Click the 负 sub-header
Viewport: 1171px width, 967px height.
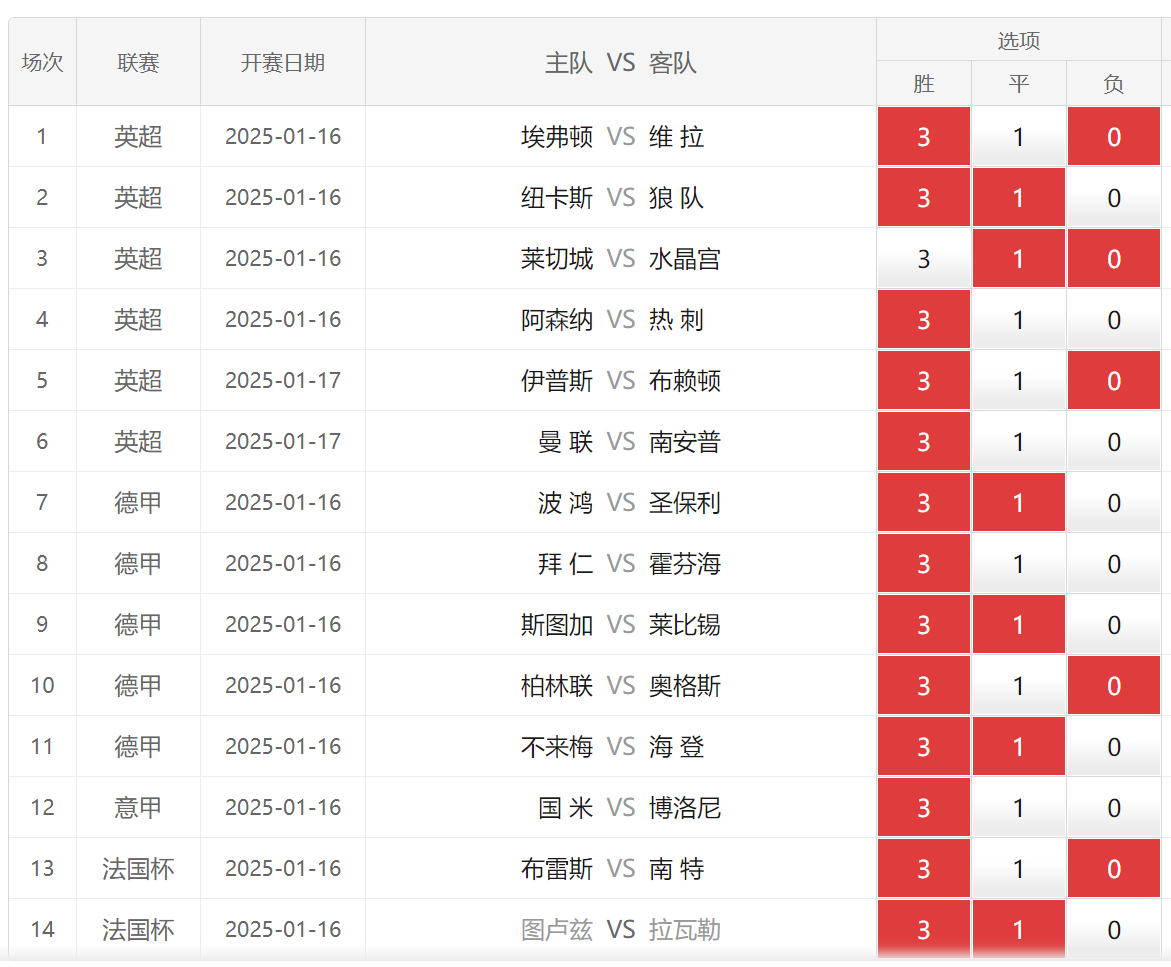pyautogui.click(x=1113, y=84)
